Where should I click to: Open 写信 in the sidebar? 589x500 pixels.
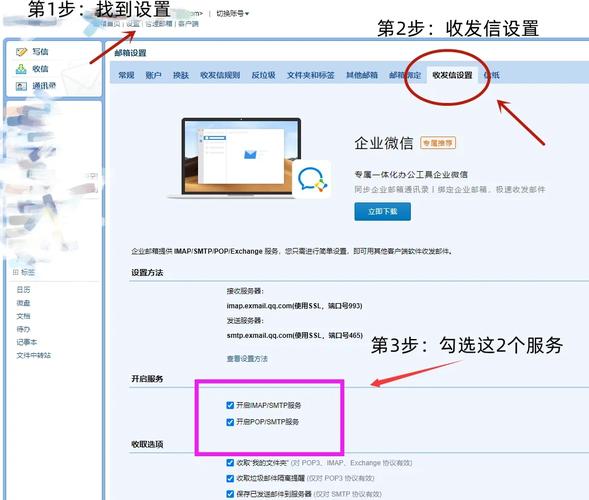pos(40,52)
